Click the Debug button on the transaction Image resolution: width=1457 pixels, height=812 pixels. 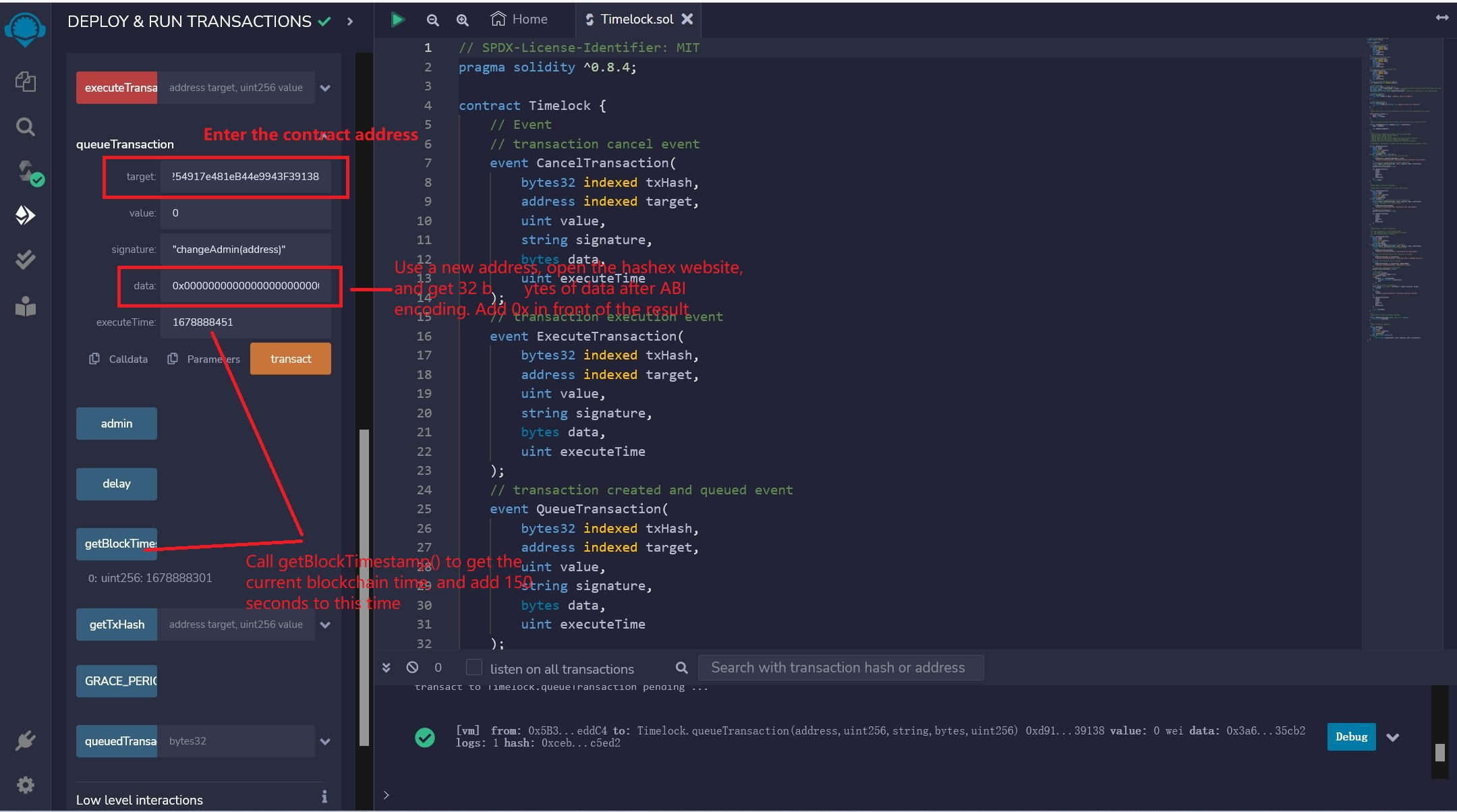click(x=1350, y=736)
